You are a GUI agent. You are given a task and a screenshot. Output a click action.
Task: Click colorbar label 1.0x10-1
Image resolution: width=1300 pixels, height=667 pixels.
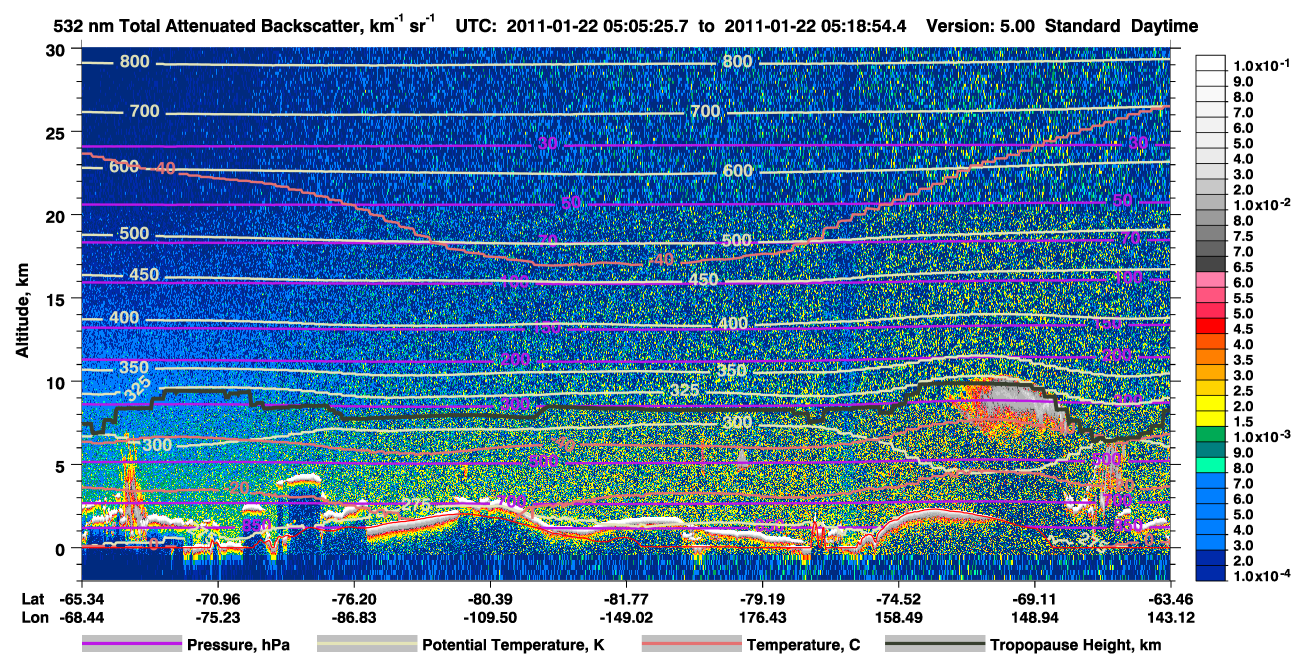(x=1263, y=65)
